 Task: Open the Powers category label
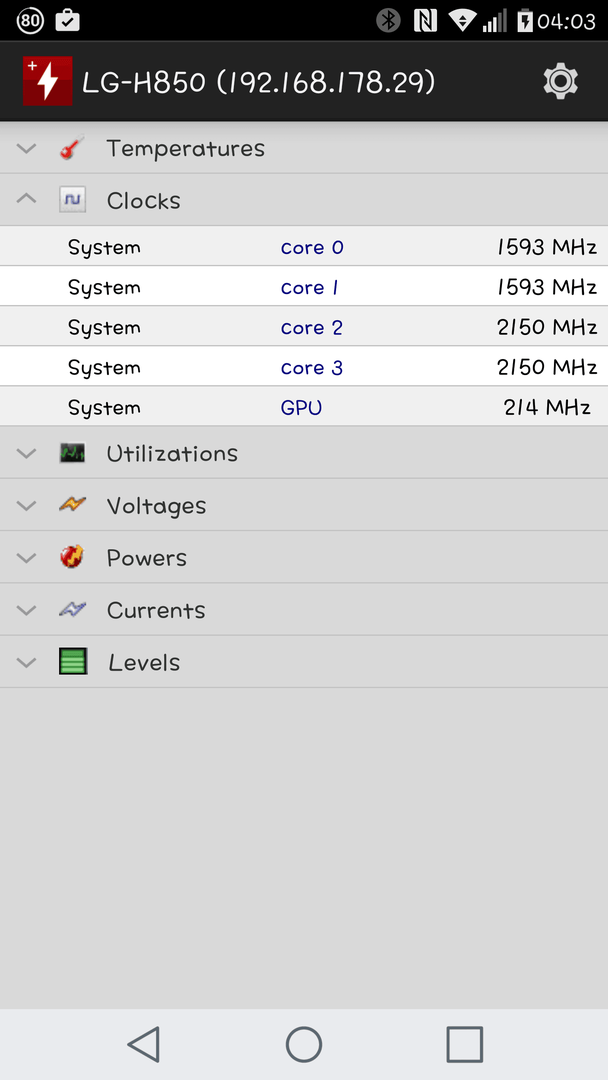tap(147, 557)
